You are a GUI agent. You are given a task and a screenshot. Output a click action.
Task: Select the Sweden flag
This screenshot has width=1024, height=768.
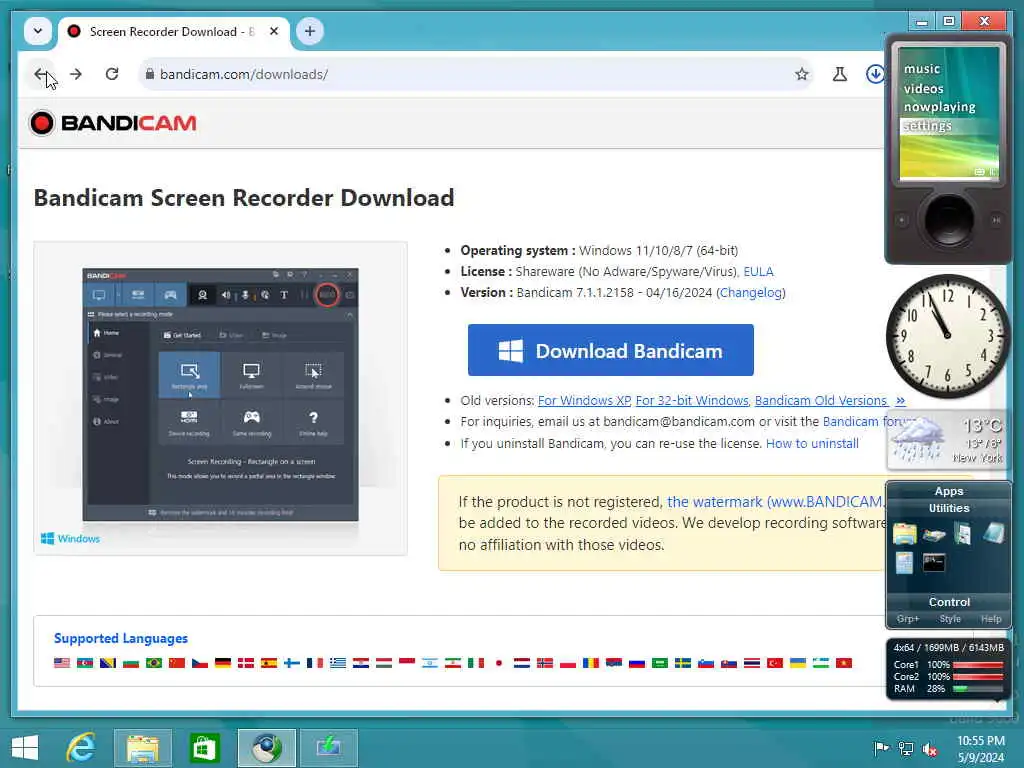coord(683,663)
